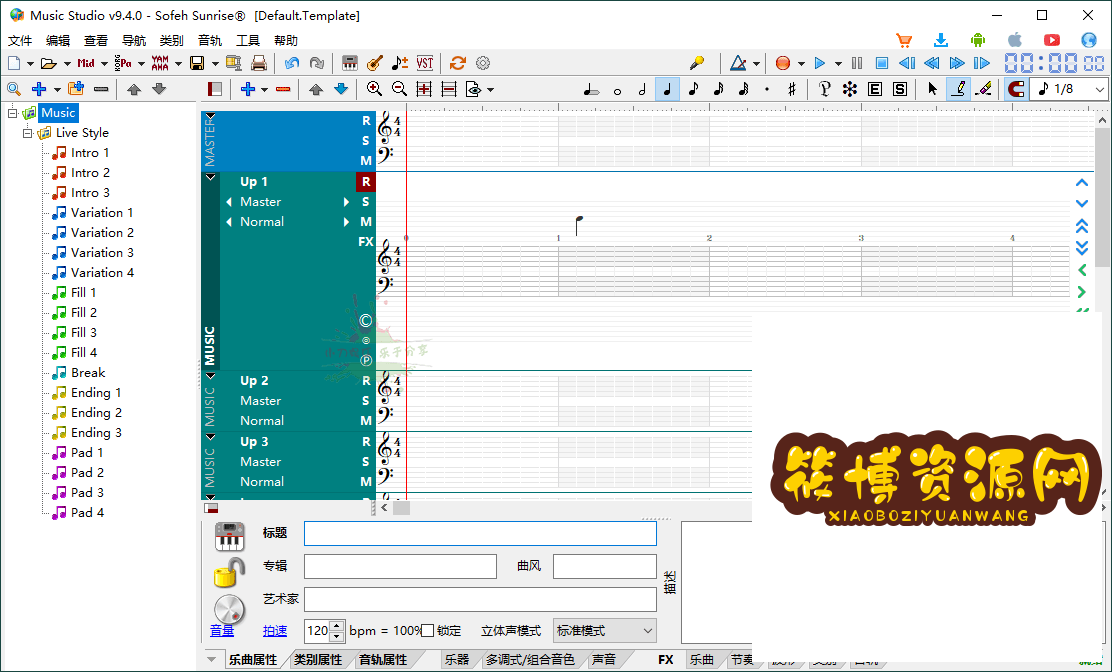Open the 工具 menu

tap(248, 40)
